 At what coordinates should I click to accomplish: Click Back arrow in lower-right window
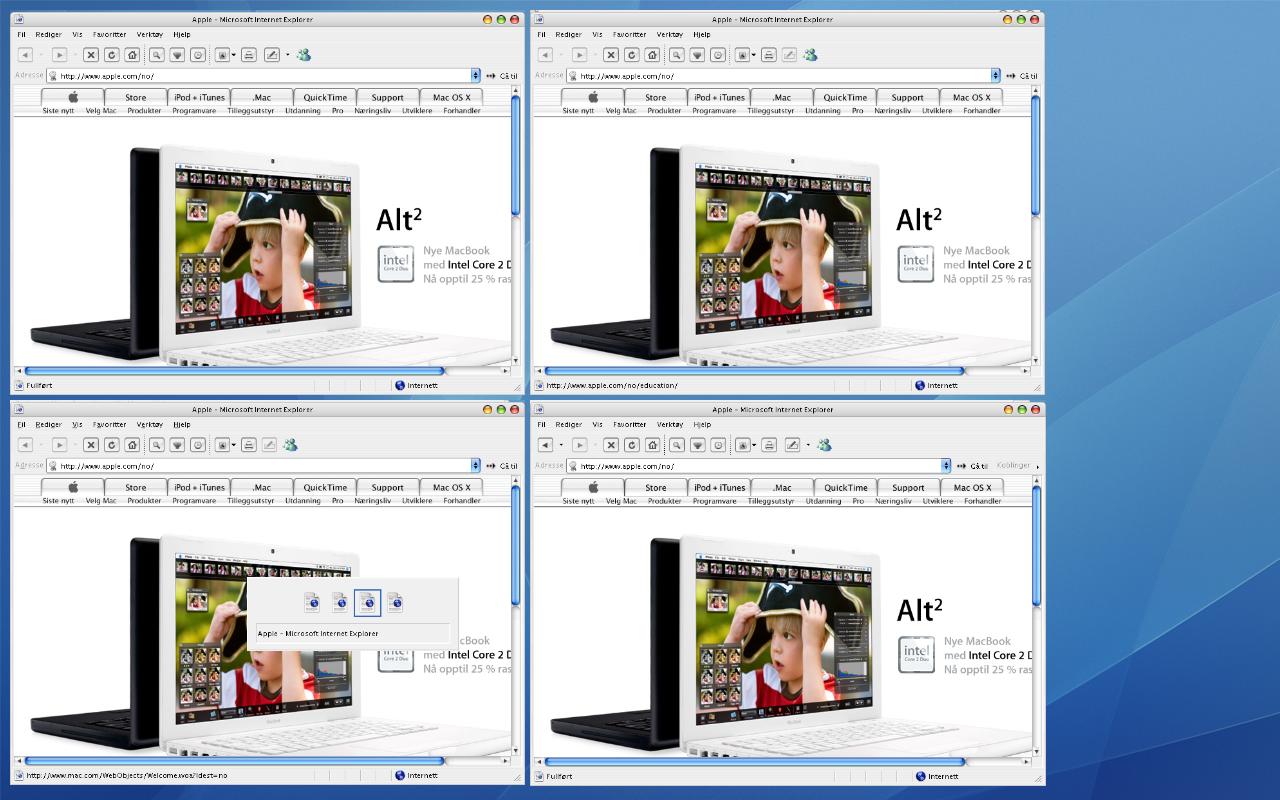[x=545, y=445]
